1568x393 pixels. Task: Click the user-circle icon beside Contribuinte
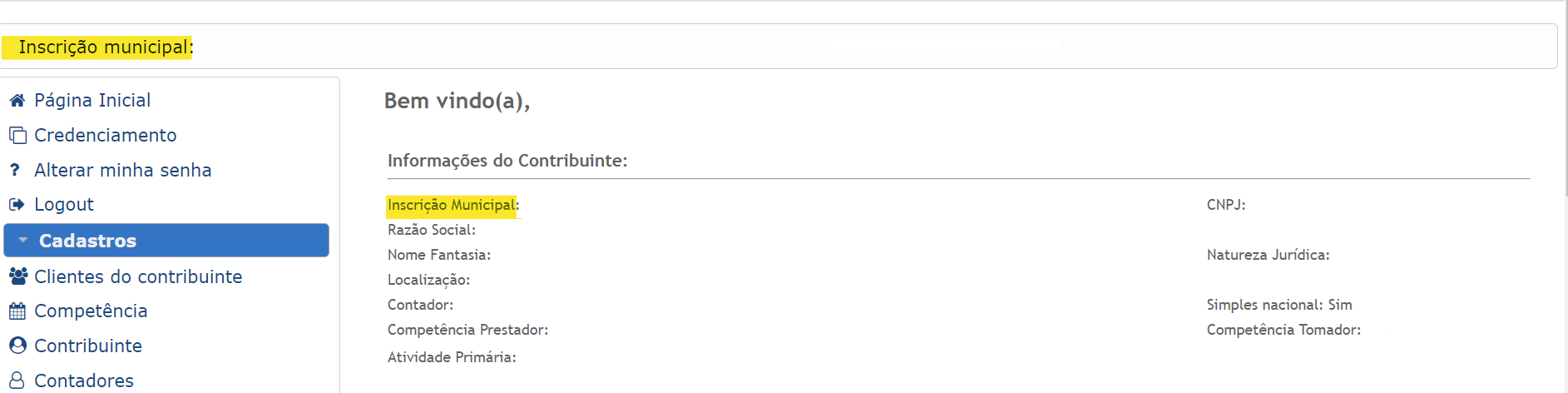pyautogui.click(x=17, y=346)
